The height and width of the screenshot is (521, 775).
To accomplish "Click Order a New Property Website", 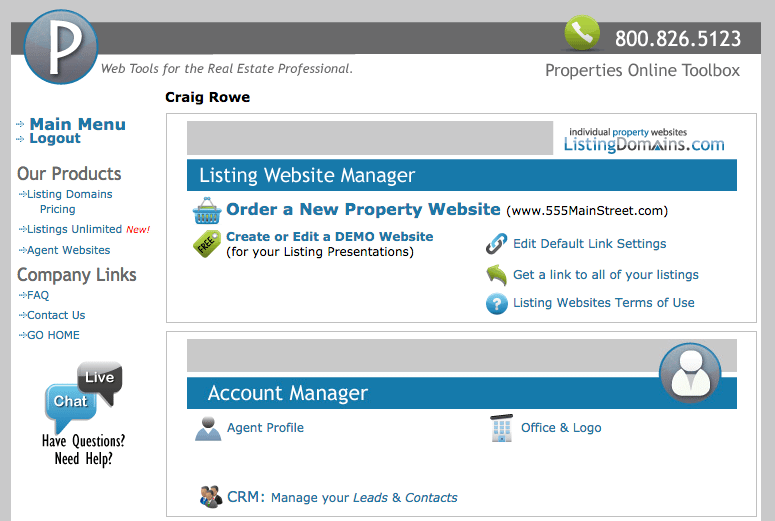I will 363,209.
